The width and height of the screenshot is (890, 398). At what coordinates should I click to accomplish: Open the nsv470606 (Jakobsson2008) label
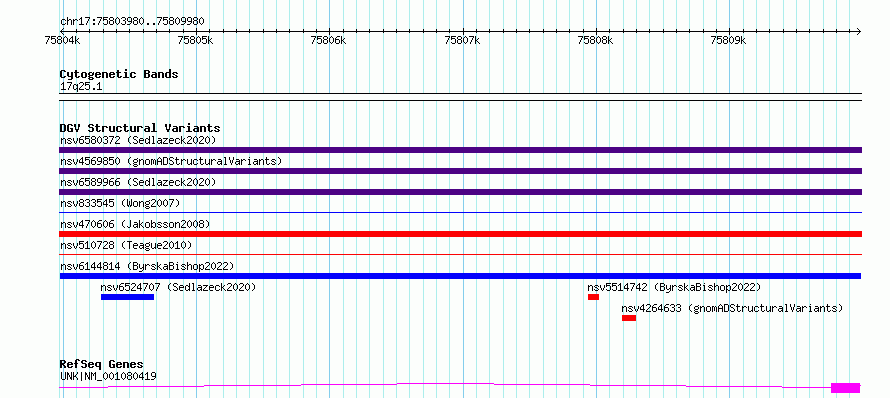tap(135, 224)
